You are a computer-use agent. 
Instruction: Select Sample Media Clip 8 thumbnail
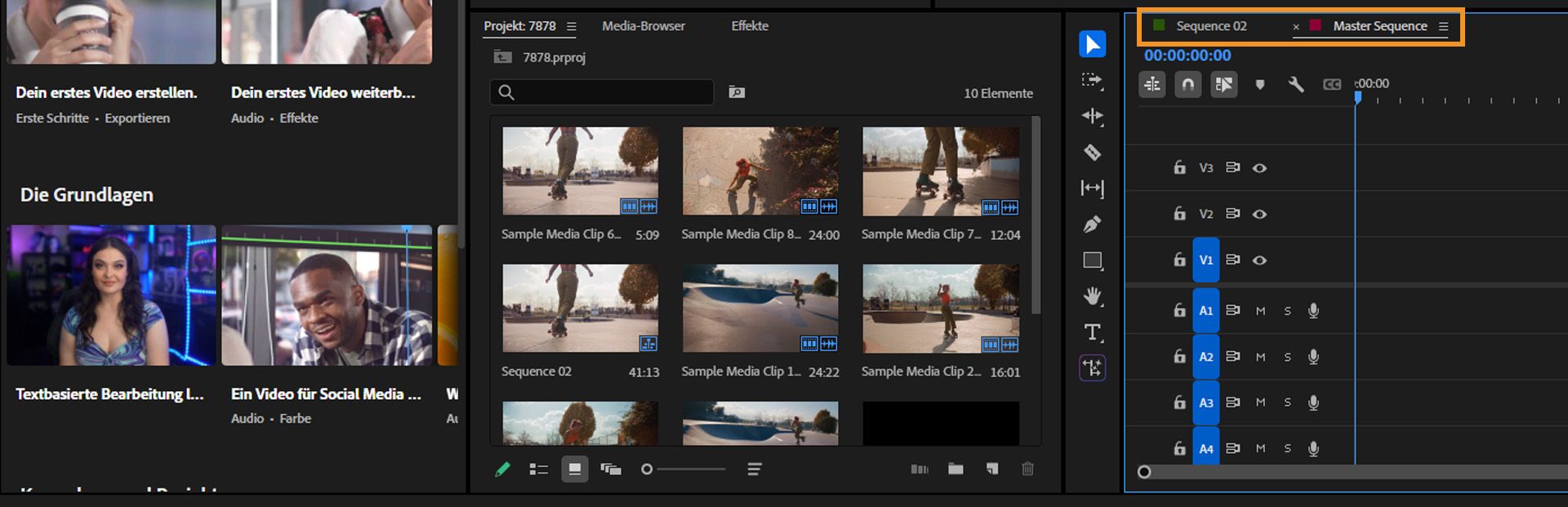point(760,171)
